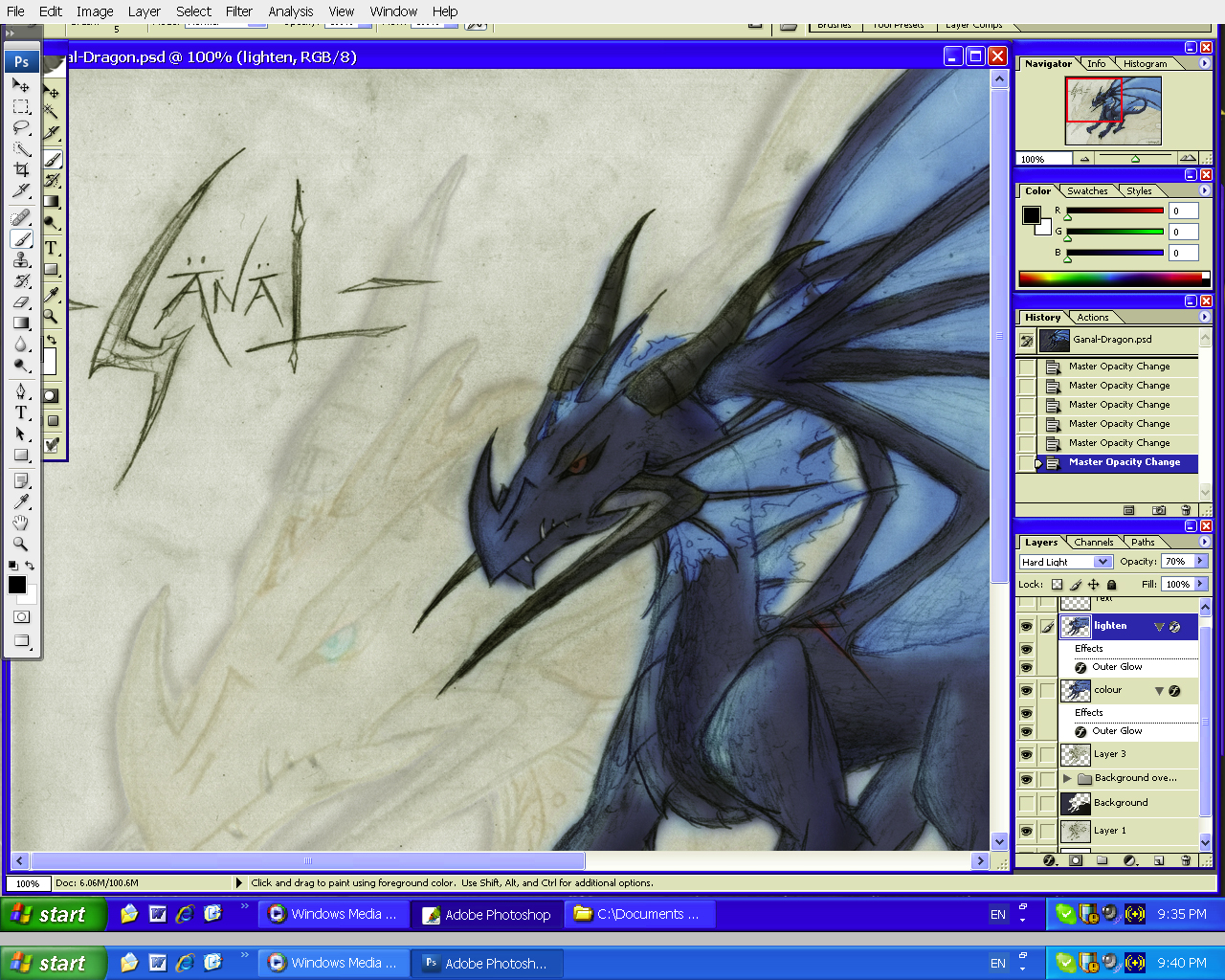Viewport: 1225px width, 980px height.
Task: Hide the Background ove... group
Action: point(1026,779)
